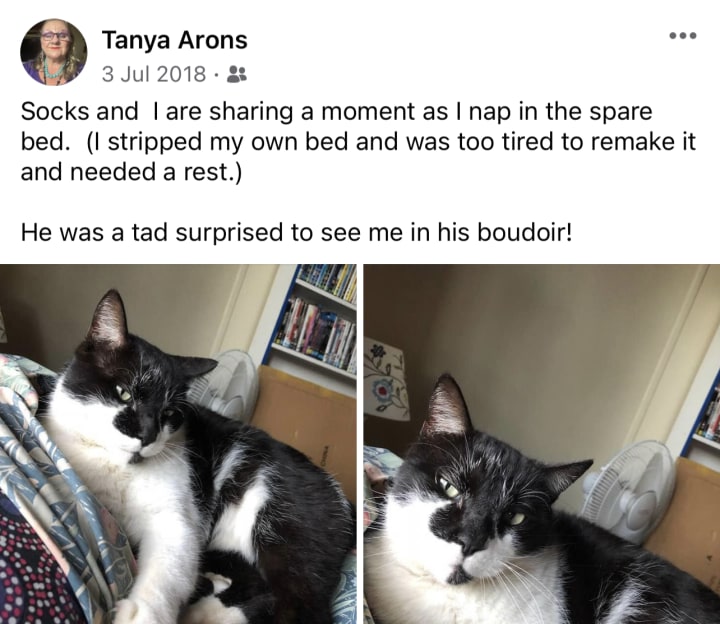720x624 pixels.
Task: Click the cat's face in the left photo
Action: point(138,404)
